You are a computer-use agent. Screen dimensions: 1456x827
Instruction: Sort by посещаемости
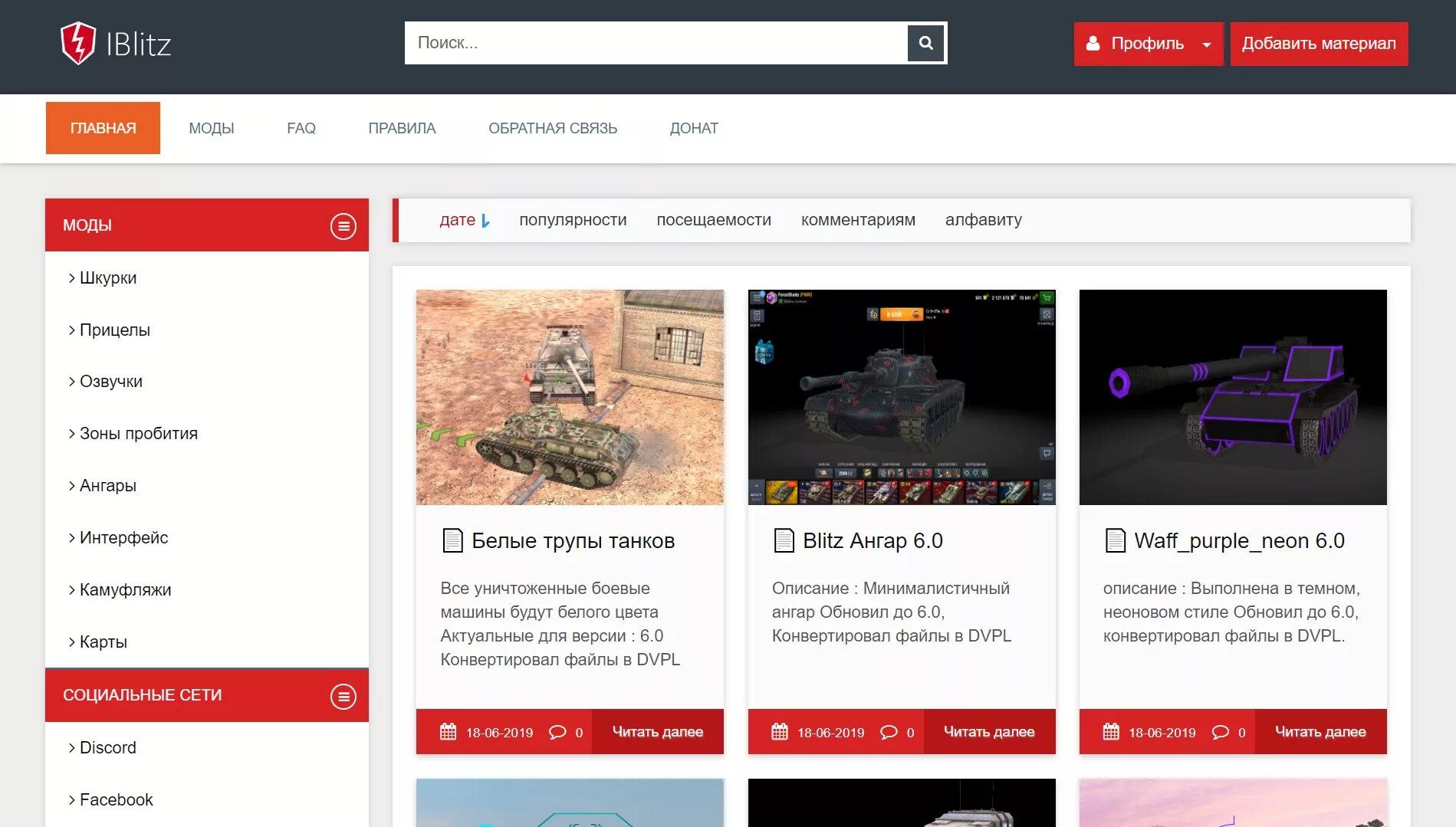714,220
